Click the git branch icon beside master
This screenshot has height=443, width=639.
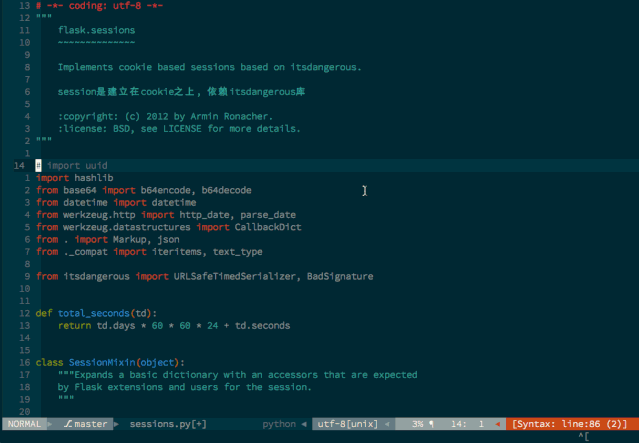(68, 424)
